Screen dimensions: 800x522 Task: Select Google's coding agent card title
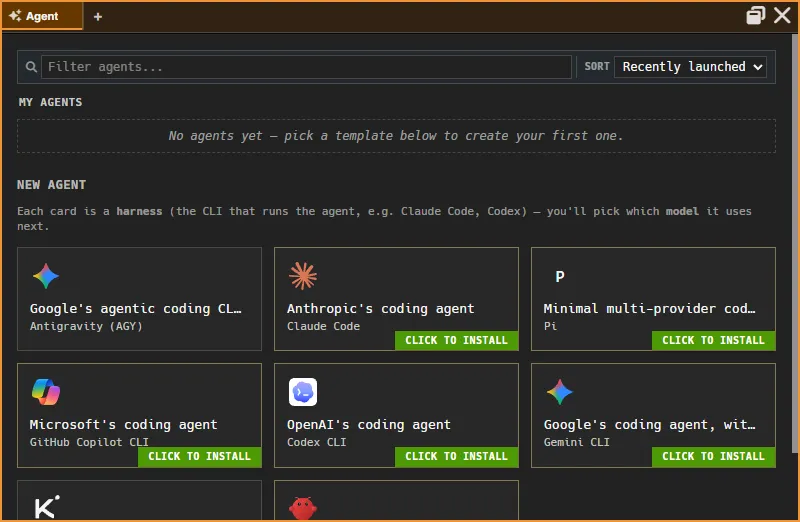(649, 425)
